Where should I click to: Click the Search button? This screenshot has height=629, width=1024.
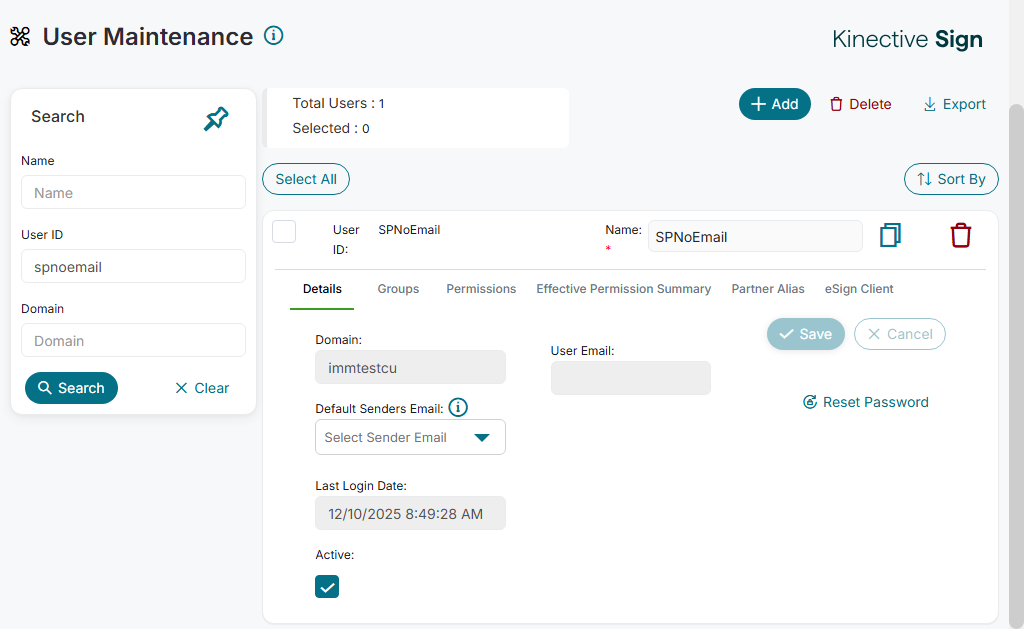coord(71,388)
